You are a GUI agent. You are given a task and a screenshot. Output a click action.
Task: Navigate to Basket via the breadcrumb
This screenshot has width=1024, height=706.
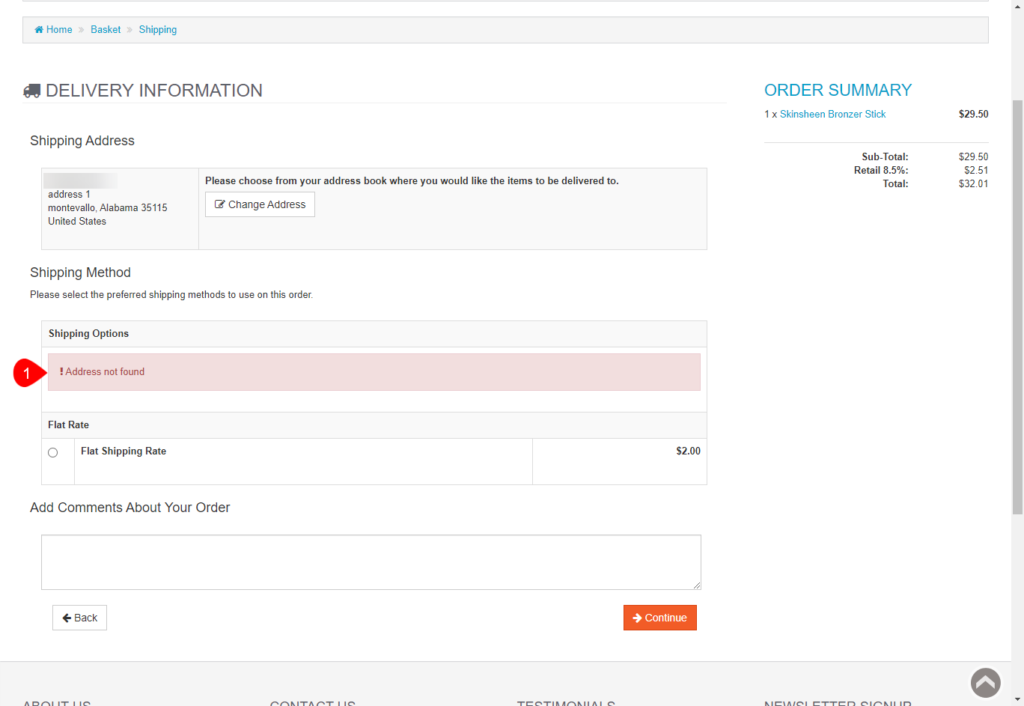[x=105, y=29]
